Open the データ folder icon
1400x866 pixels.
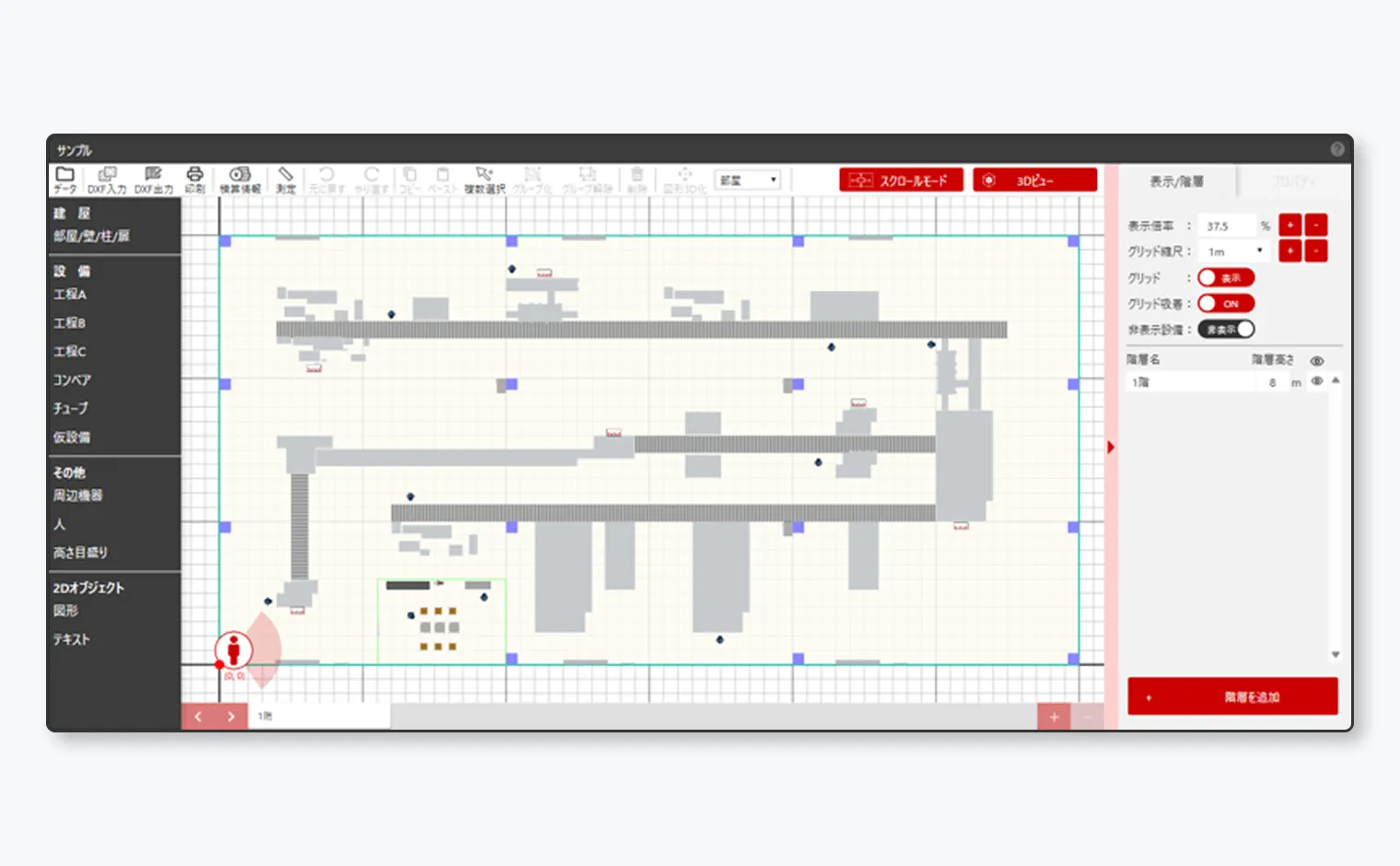(x=64, y=179)
